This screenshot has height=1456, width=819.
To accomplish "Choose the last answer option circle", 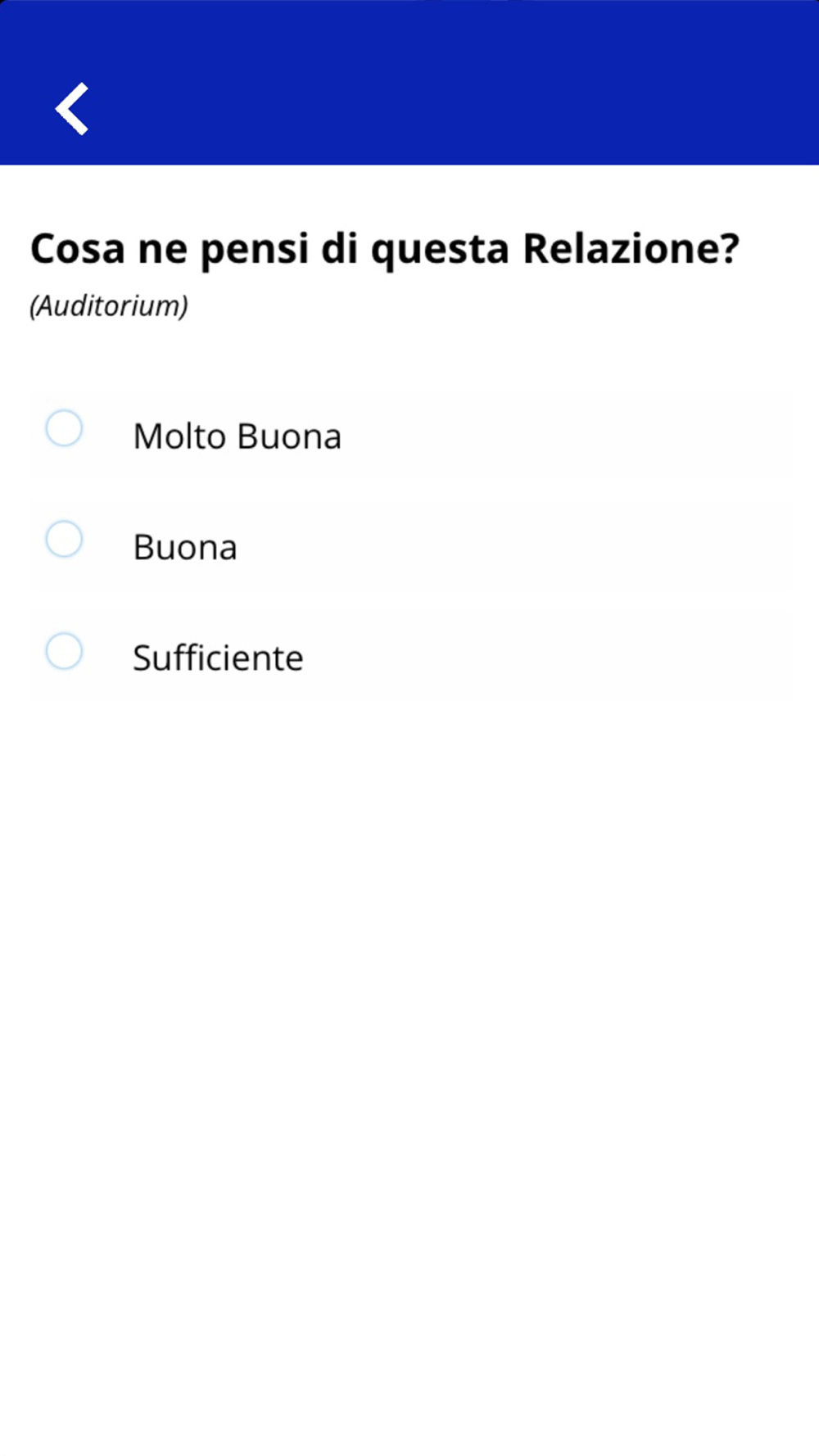I will (x=64, y=652).
